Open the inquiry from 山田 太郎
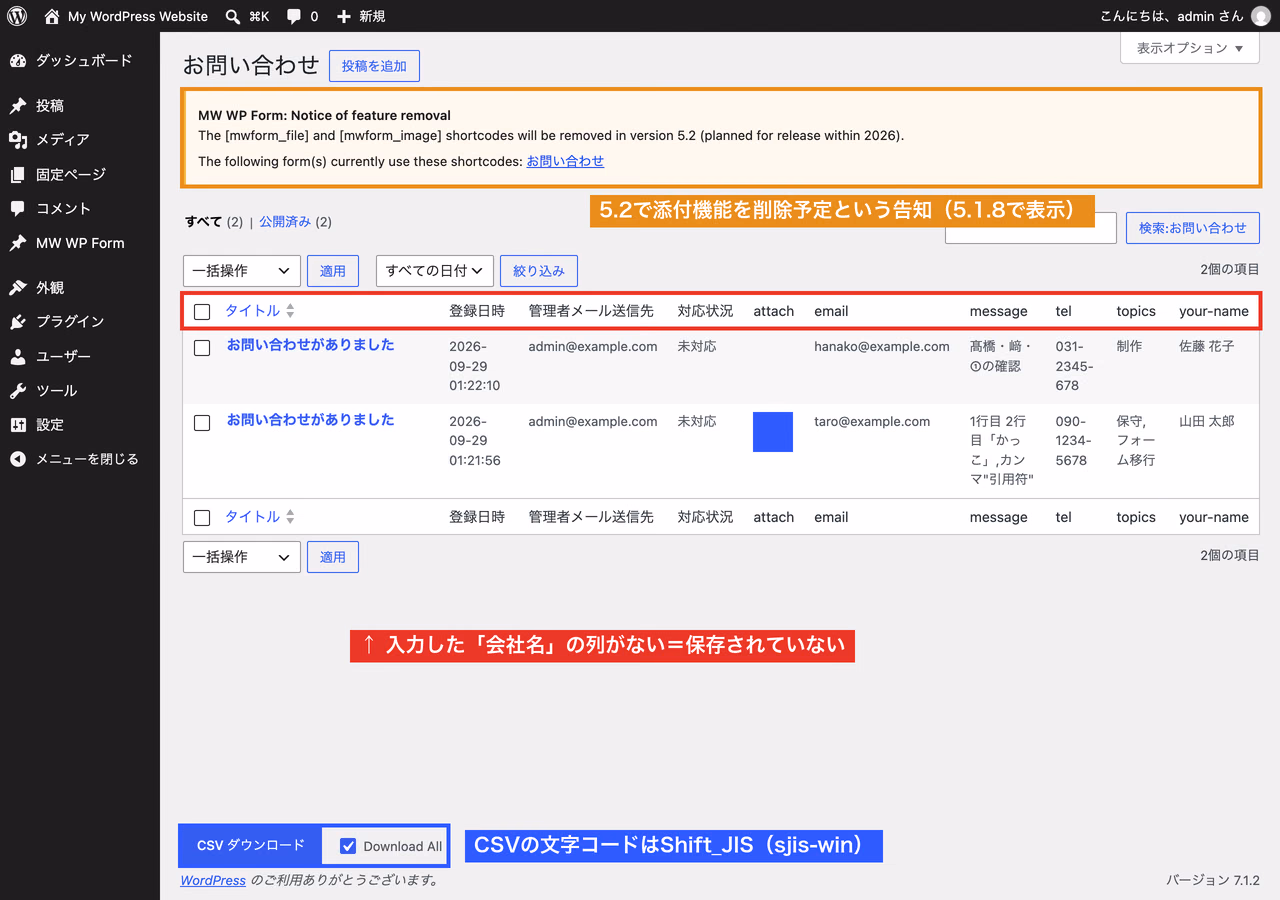This screenshot has width=1280, height=900. [x=311, y=420]
